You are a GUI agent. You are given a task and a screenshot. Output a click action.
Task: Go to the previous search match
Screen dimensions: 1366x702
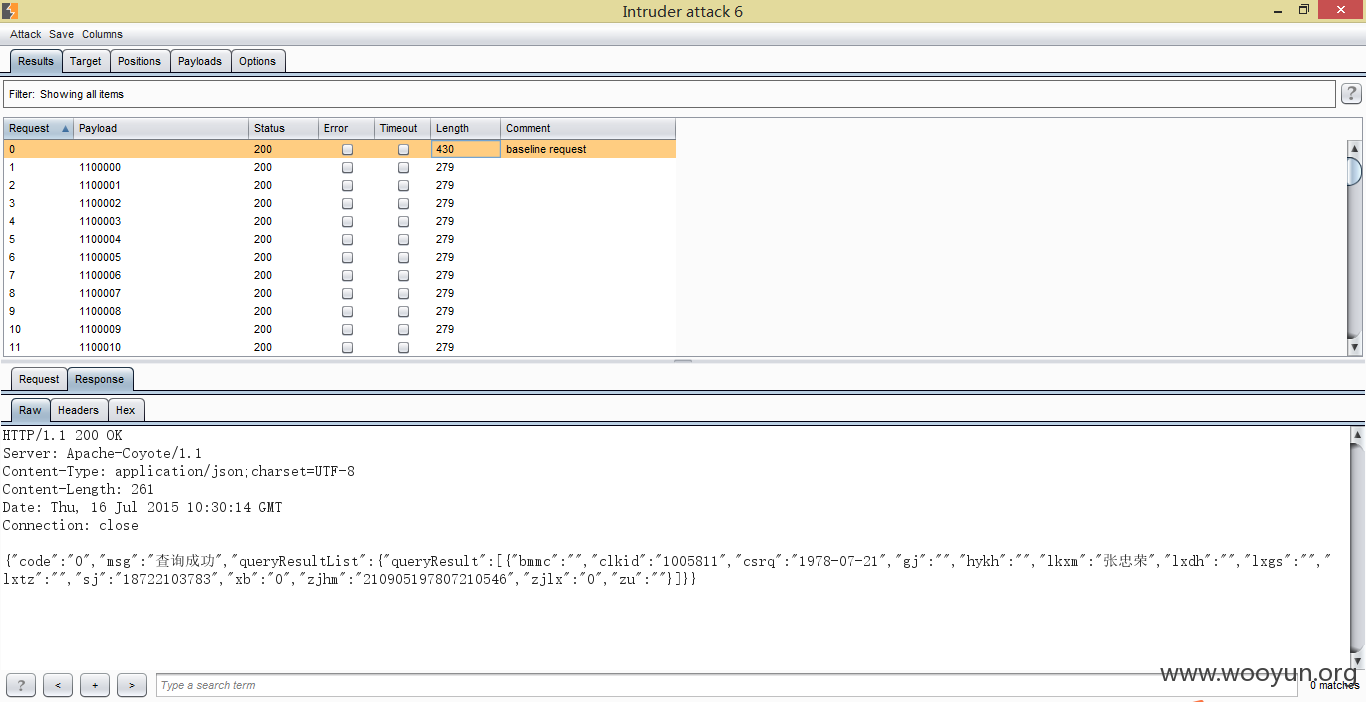58,685
